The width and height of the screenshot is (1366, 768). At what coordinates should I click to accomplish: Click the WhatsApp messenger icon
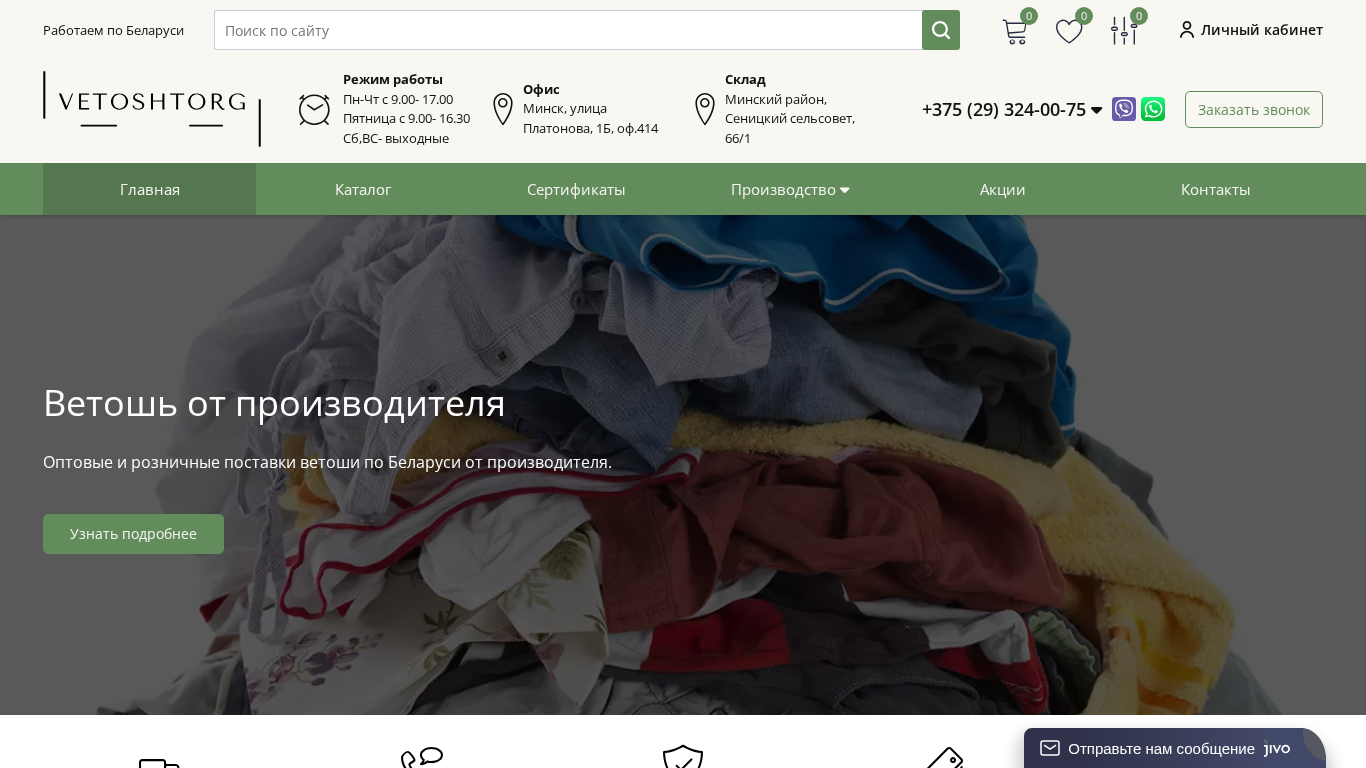pos(1153,109)
